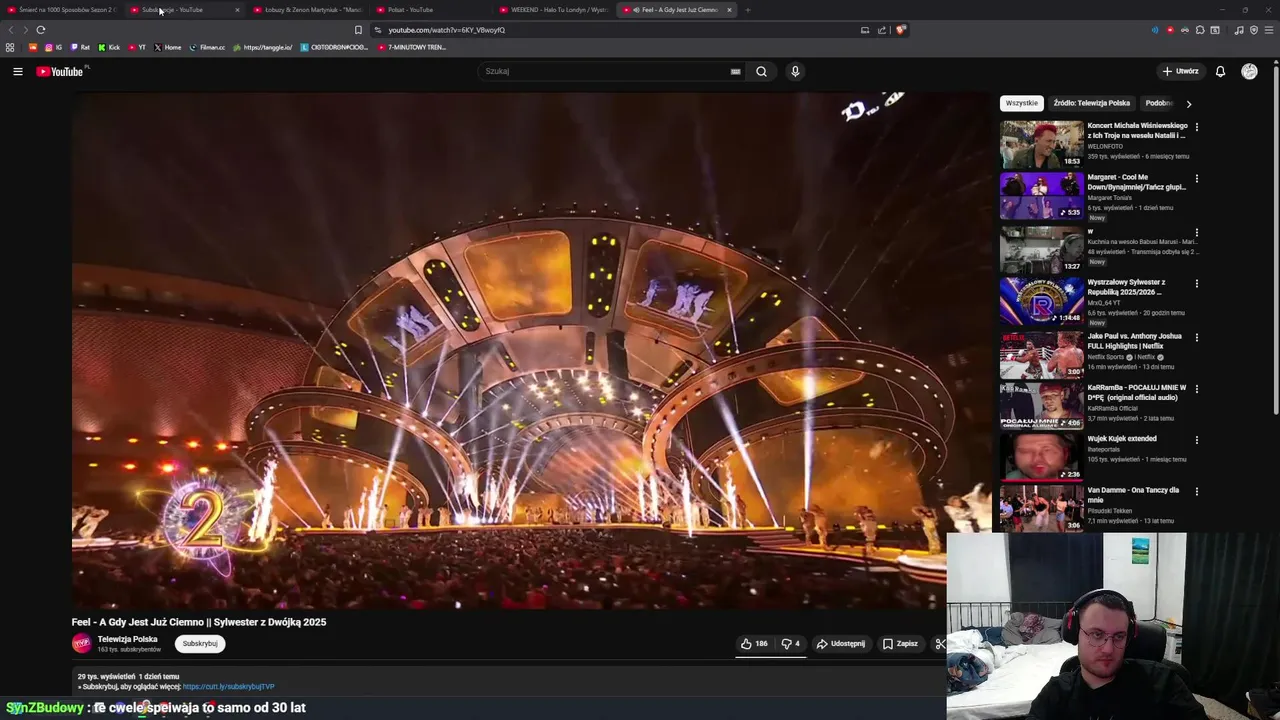This screenshot has width=1280, height=720.
Task: Switch to 'Łobuzy & Zenon Martyniuk' tab
Action: coord(306,10)
